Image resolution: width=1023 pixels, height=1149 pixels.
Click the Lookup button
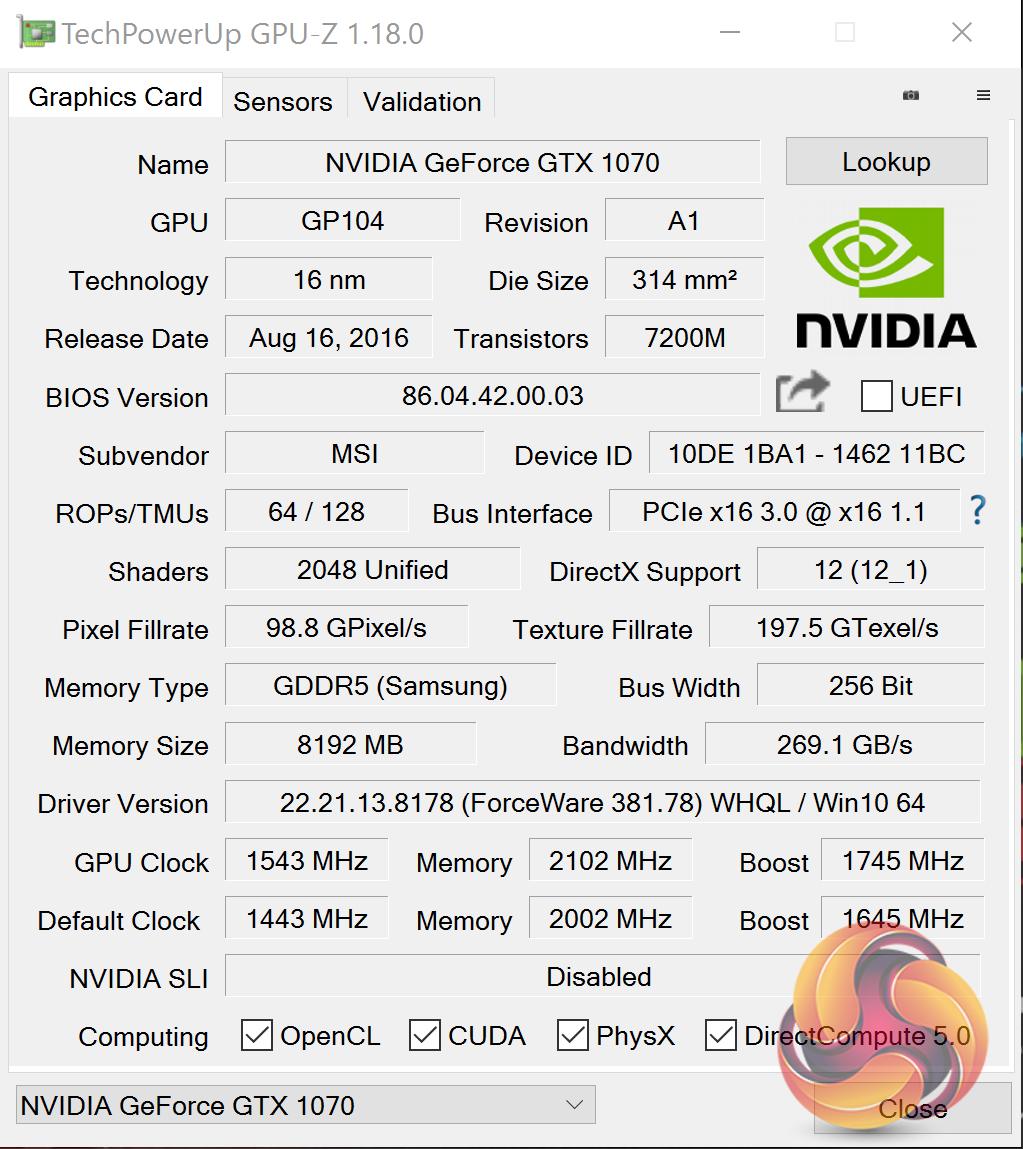tap(886, 162)
